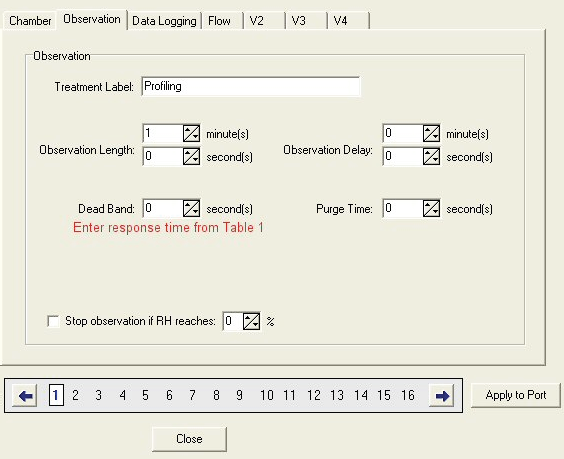Click Observation Length minutes spinner arrows
Viewport: 564px width, 459px height.
click(x=191, y=134)
